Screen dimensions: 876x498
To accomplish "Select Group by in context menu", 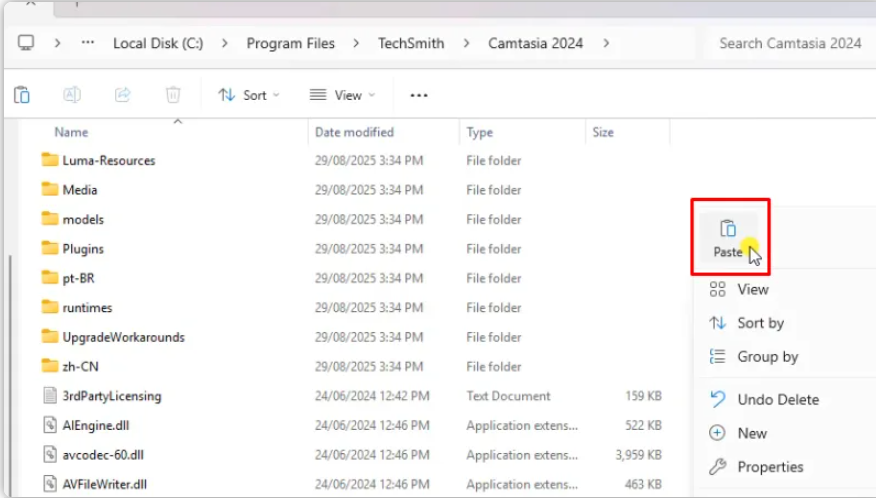I will (x=767, y=356).
